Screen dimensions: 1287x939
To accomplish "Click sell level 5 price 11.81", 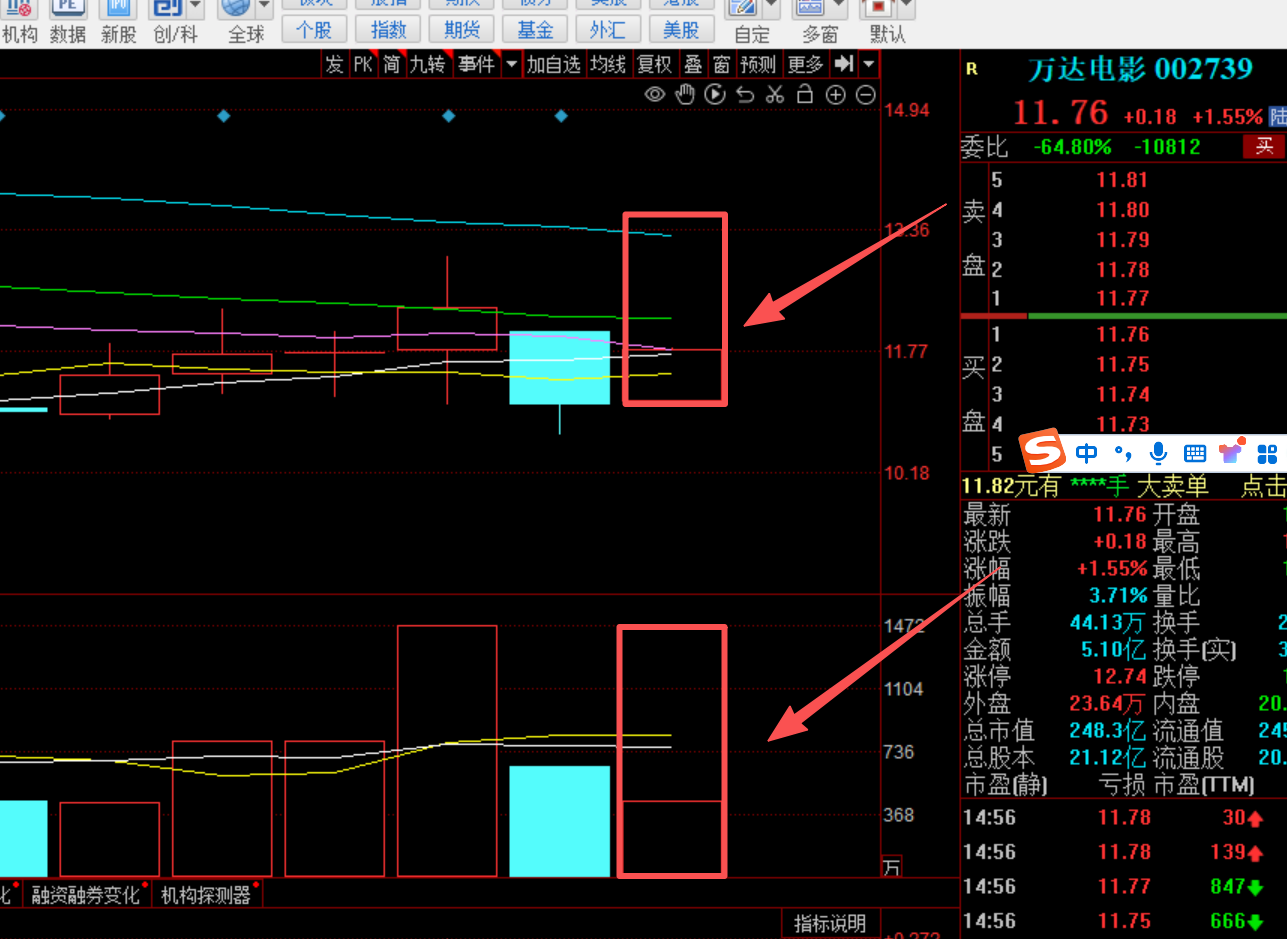I will tap(1123, 181).
